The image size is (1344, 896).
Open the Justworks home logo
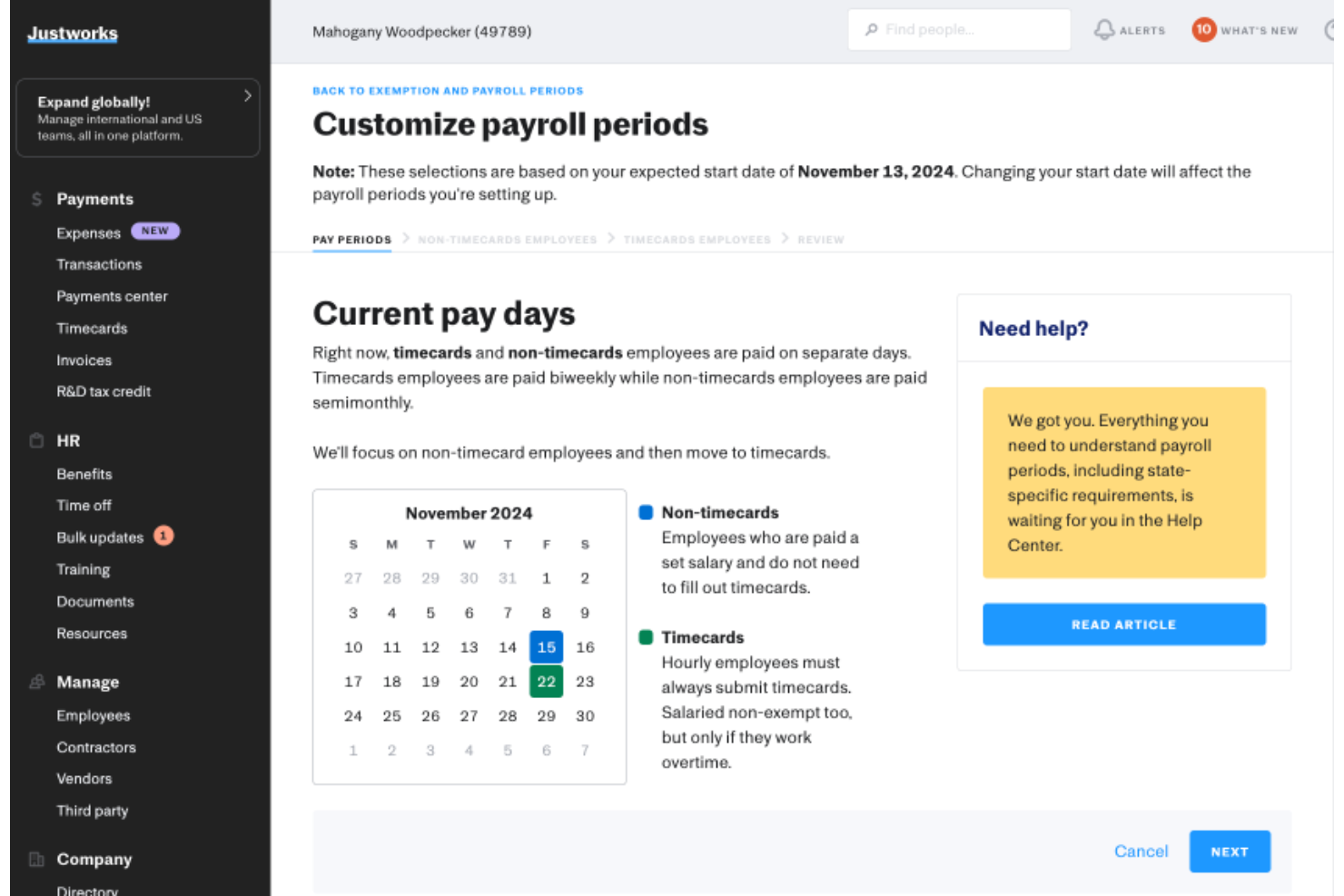(x=72, y=33)
